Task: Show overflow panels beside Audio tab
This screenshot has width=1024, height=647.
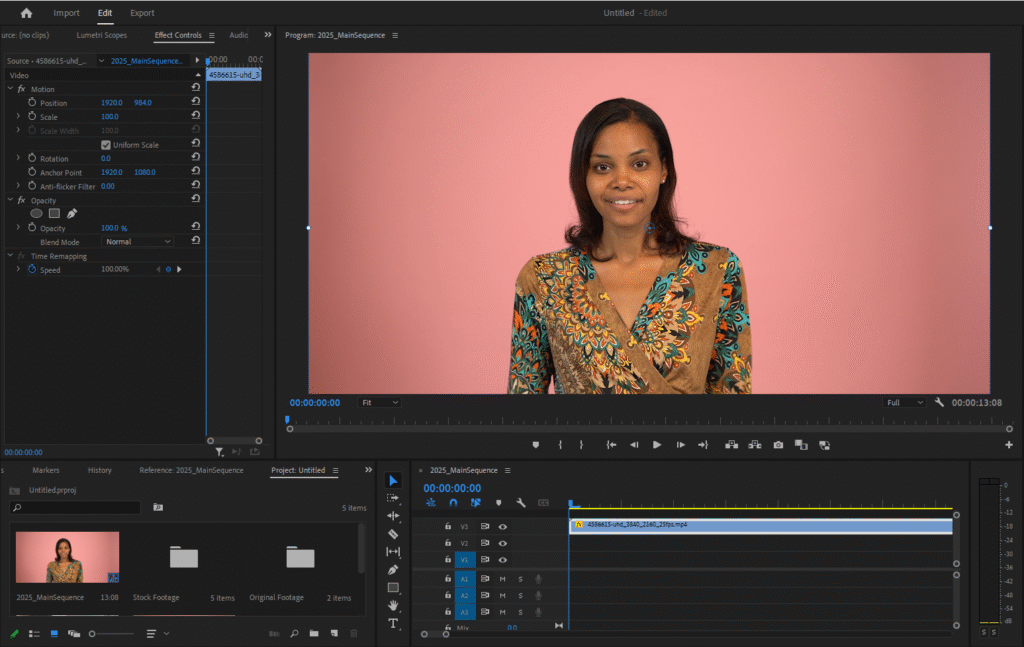Action: 268,35
